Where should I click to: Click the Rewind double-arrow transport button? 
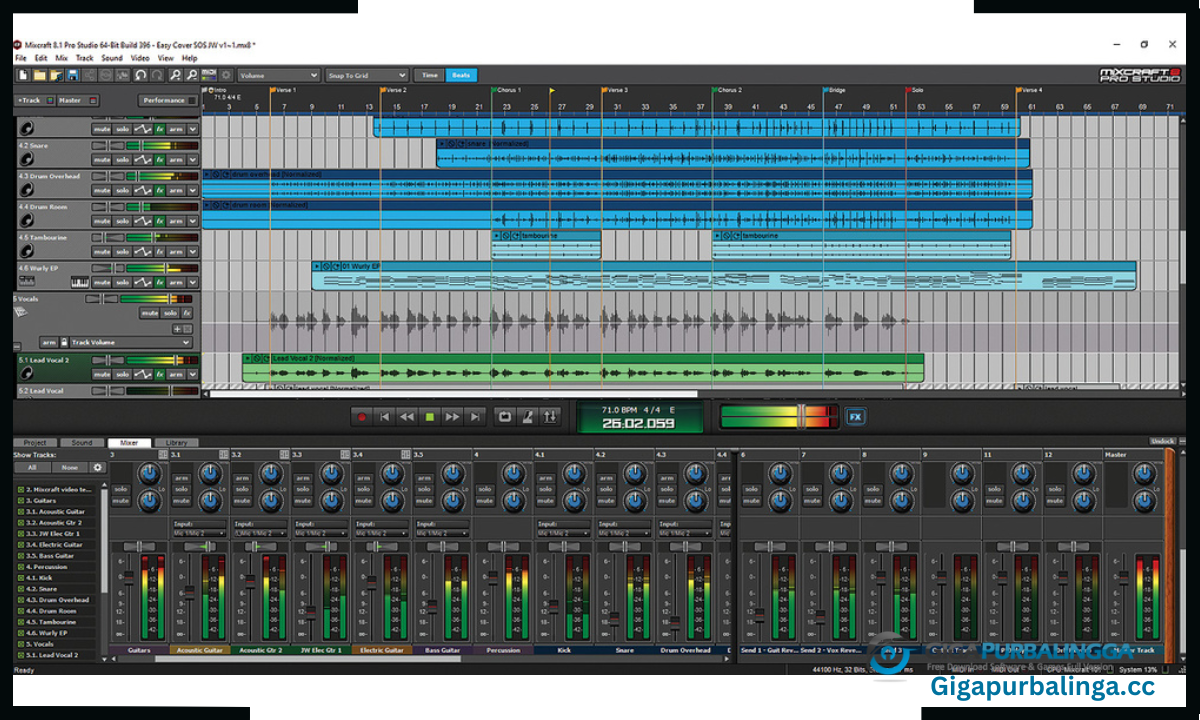pyautogui.click(x=407, y=416)
